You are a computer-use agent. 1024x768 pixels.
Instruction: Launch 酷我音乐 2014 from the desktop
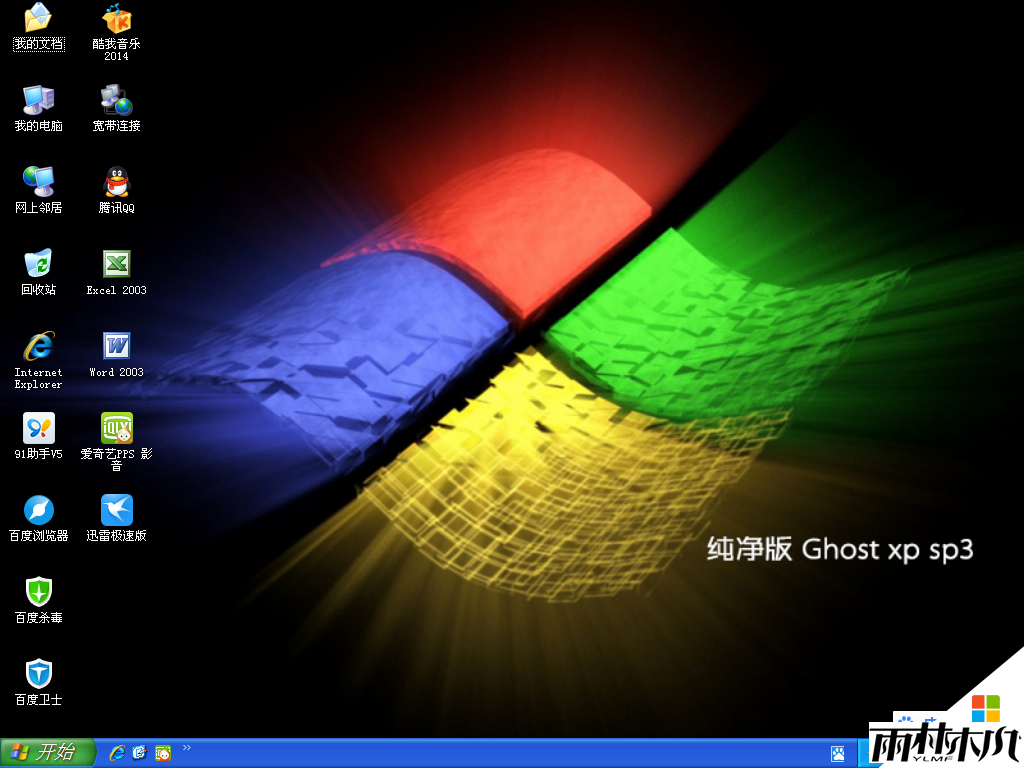pyautogui.click(x=117, y=19)
